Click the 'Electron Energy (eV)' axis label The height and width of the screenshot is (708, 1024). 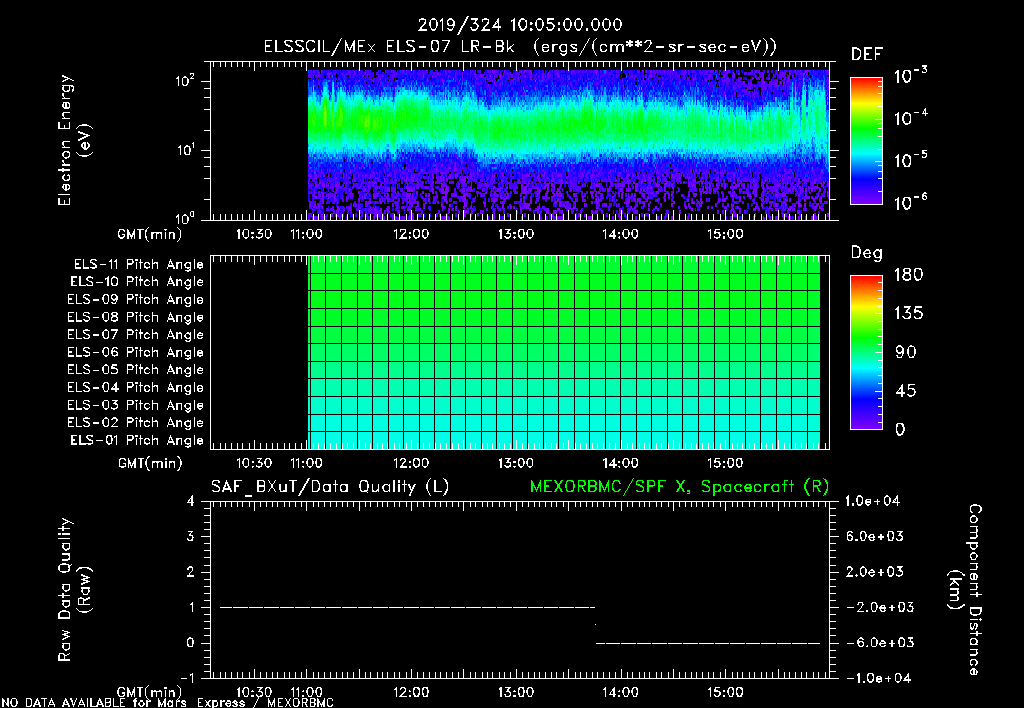click(x=74, y=140)
